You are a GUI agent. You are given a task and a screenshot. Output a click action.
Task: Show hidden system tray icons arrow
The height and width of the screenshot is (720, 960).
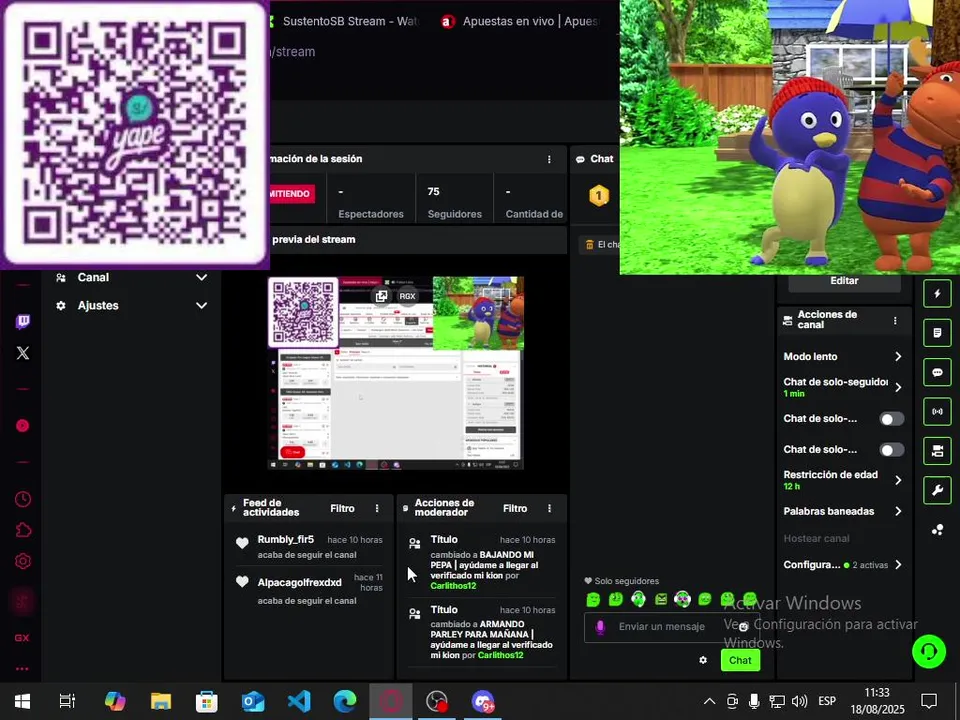(x=709, y=702)
